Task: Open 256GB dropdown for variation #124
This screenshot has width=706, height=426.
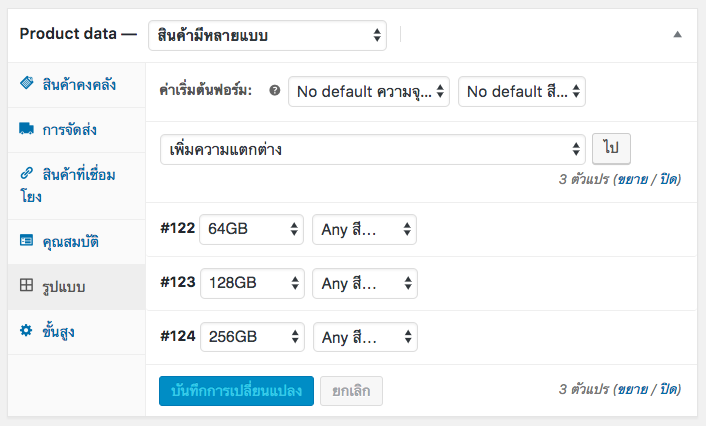Action: [x=252, y=337]
